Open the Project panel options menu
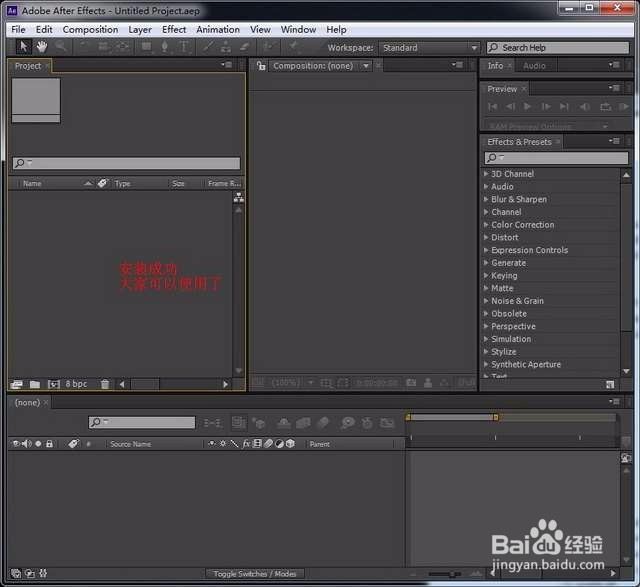Image resolution: width=640 pixels, height=587 pixels. point(227,65)
